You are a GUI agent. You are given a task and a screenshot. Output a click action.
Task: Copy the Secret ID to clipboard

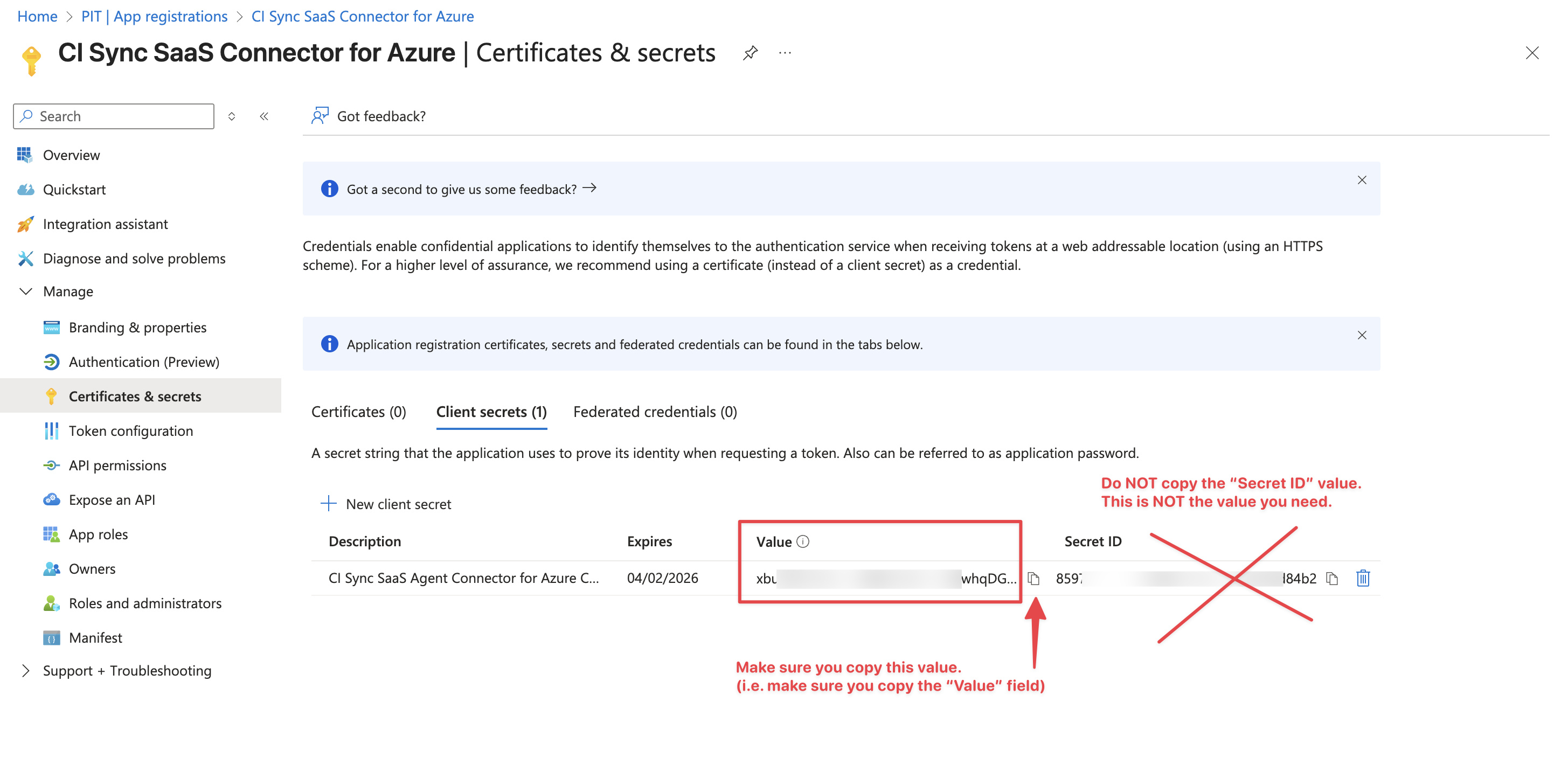coord(1332,578)
